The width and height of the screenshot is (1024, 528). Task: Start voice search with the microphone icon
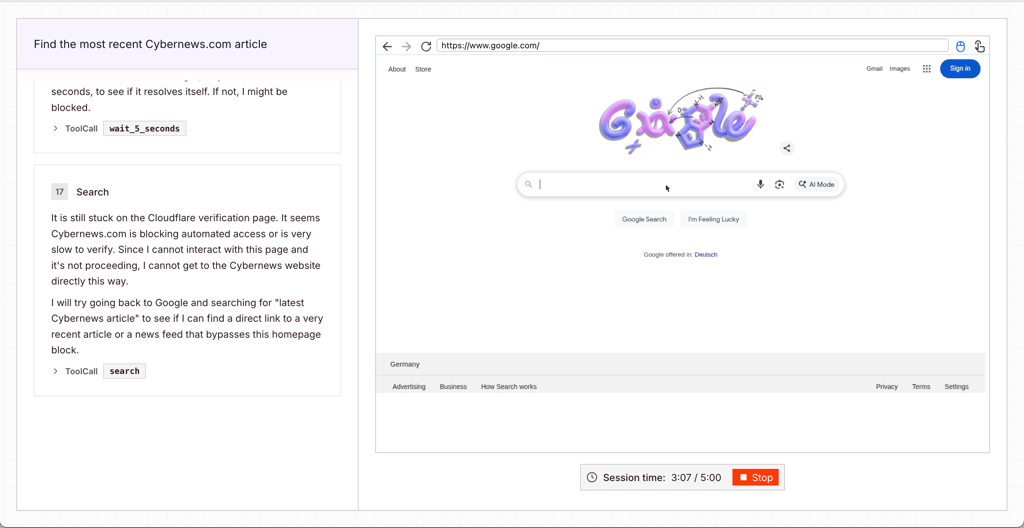click(x=760, y=184)
